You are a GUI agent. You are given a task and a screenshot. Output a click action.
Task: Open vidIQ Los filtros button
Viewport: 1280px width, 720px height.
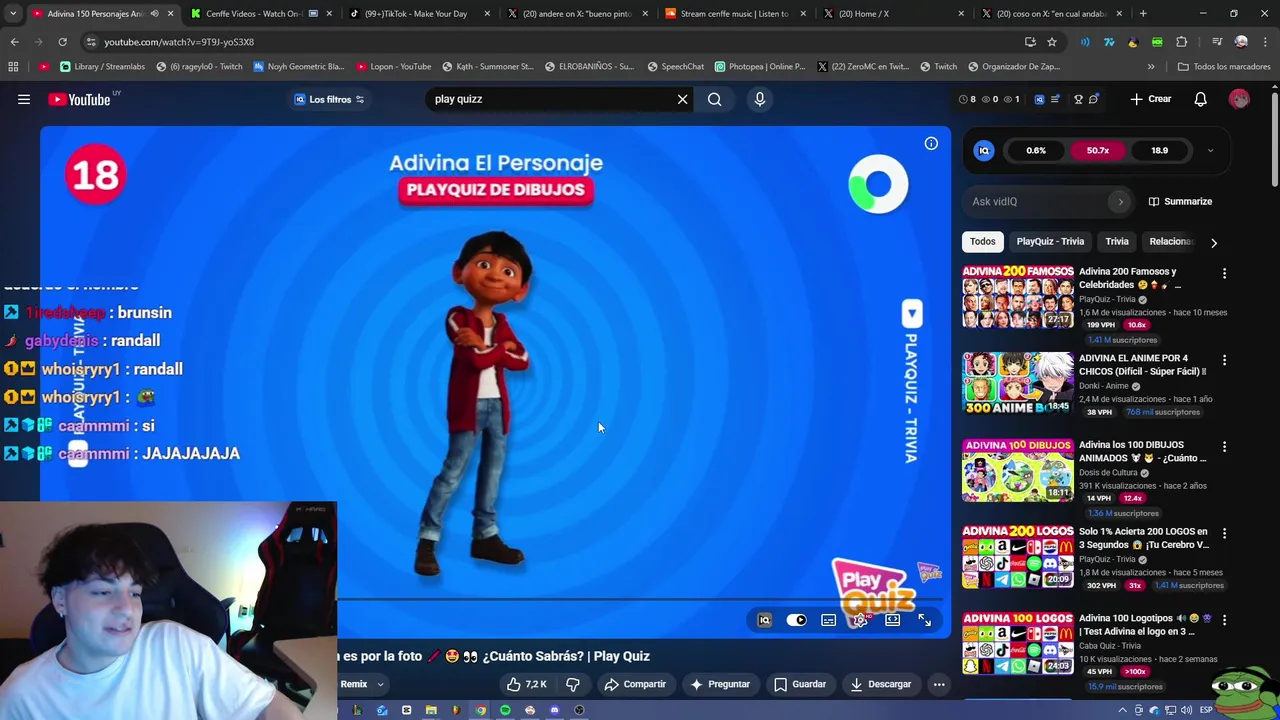[329, 99]
